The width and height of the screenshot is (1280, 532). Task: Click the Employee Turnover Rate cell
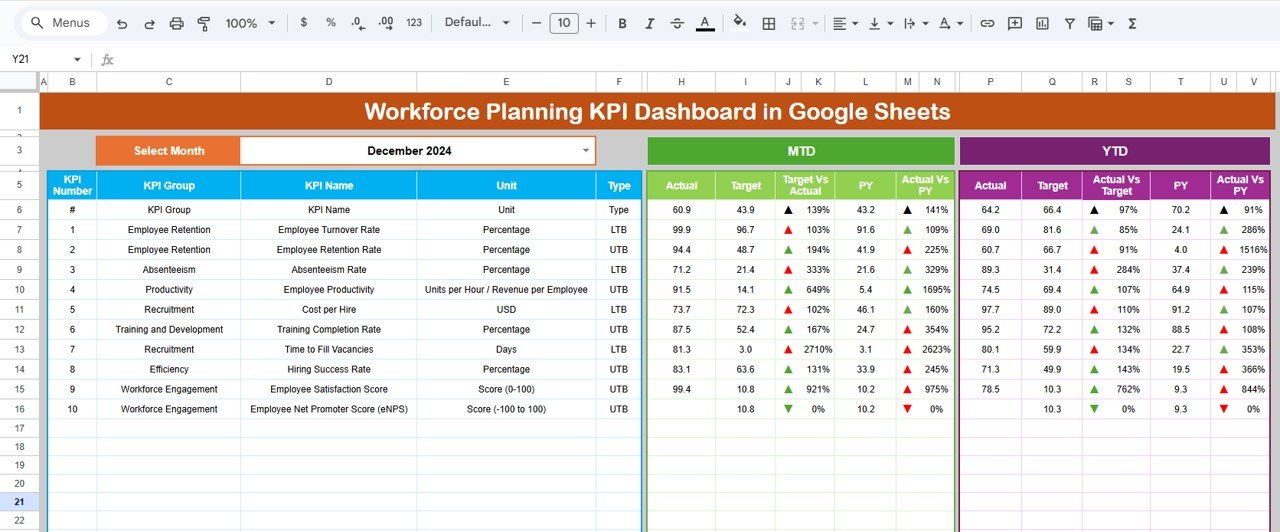point(328,230)
